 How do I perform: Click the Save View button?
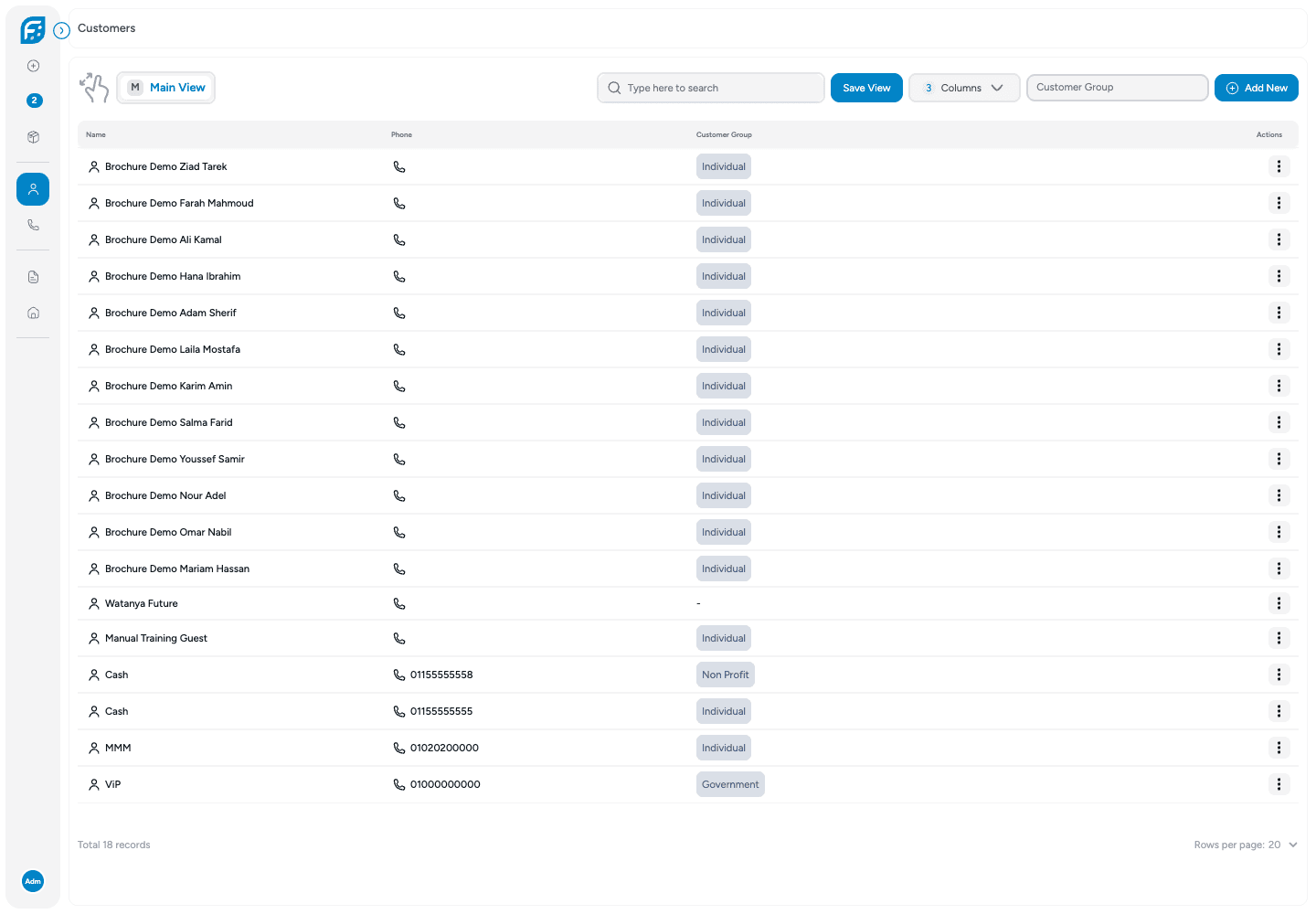[x=866, y=88]
